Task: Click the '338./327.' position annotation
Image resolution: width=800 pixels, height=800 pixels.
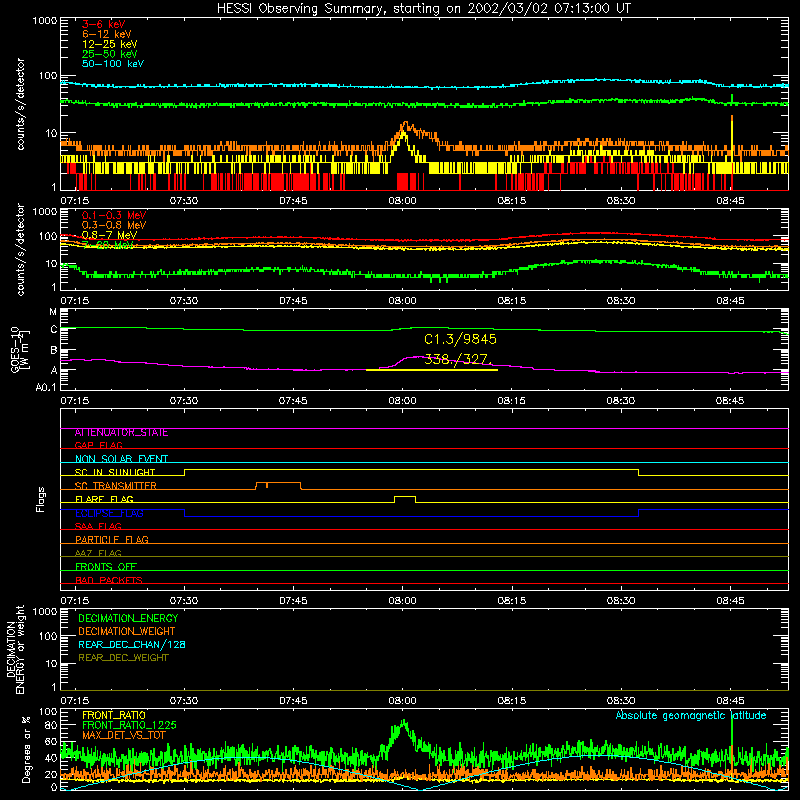Action: [x=458, y=359]
